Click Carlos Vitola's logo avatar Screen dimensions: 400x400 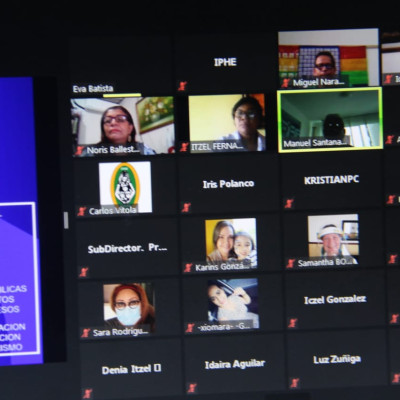pos(125,187)
